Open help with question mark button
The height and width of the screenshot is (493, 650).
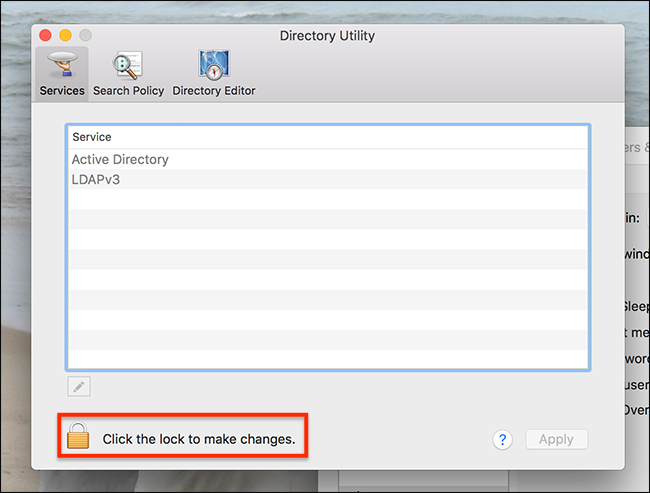pyautogui.click(x=502, y=439)
